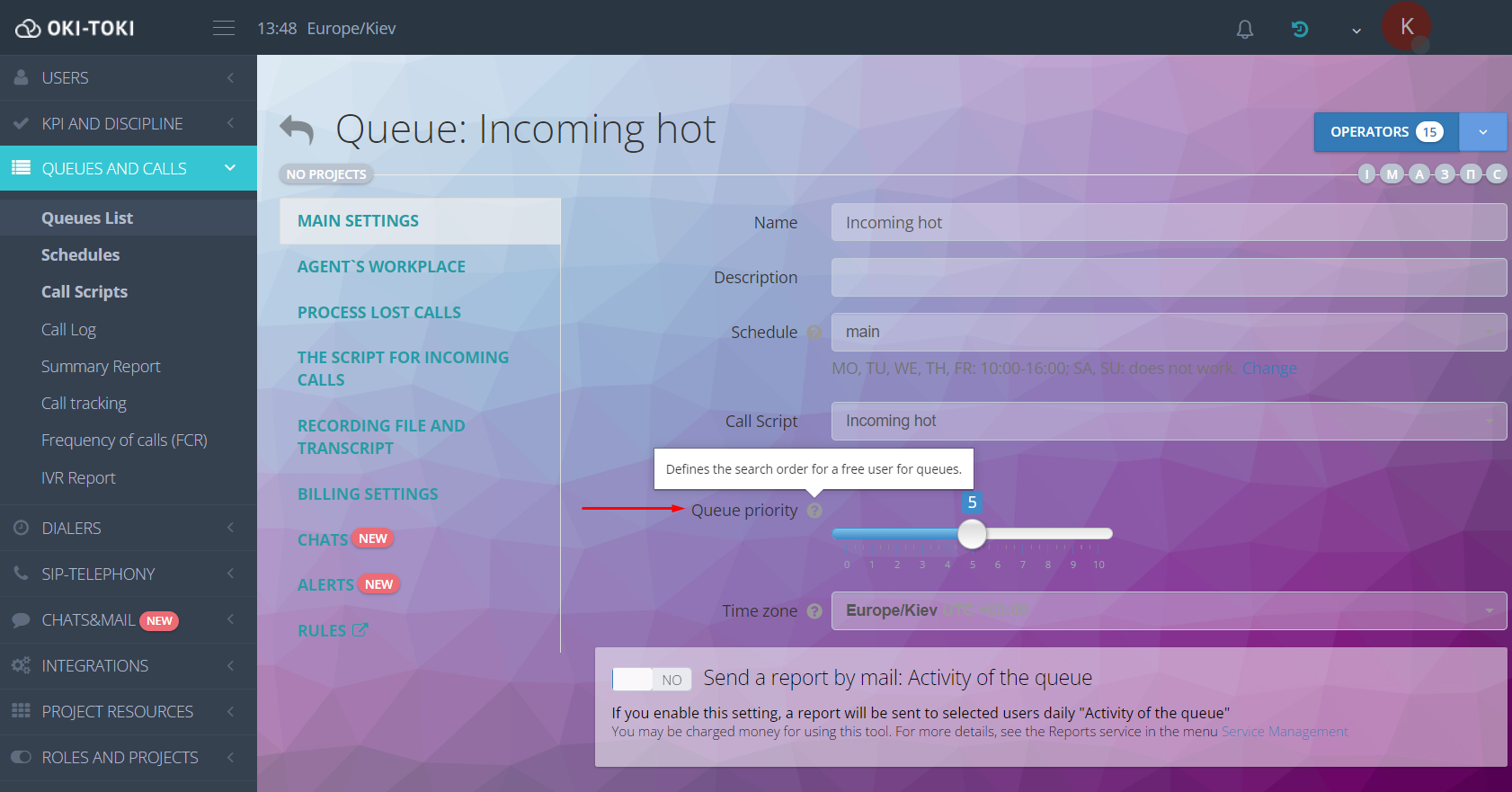Viewport: 1512px width, 792px height.
Task: Switch to Agent's Workplace settings tab
Action: click(x=381, y=267)
